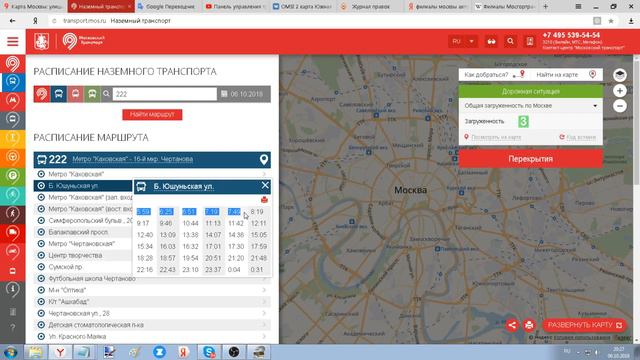Select departure time 23:37

coord(213,269)
